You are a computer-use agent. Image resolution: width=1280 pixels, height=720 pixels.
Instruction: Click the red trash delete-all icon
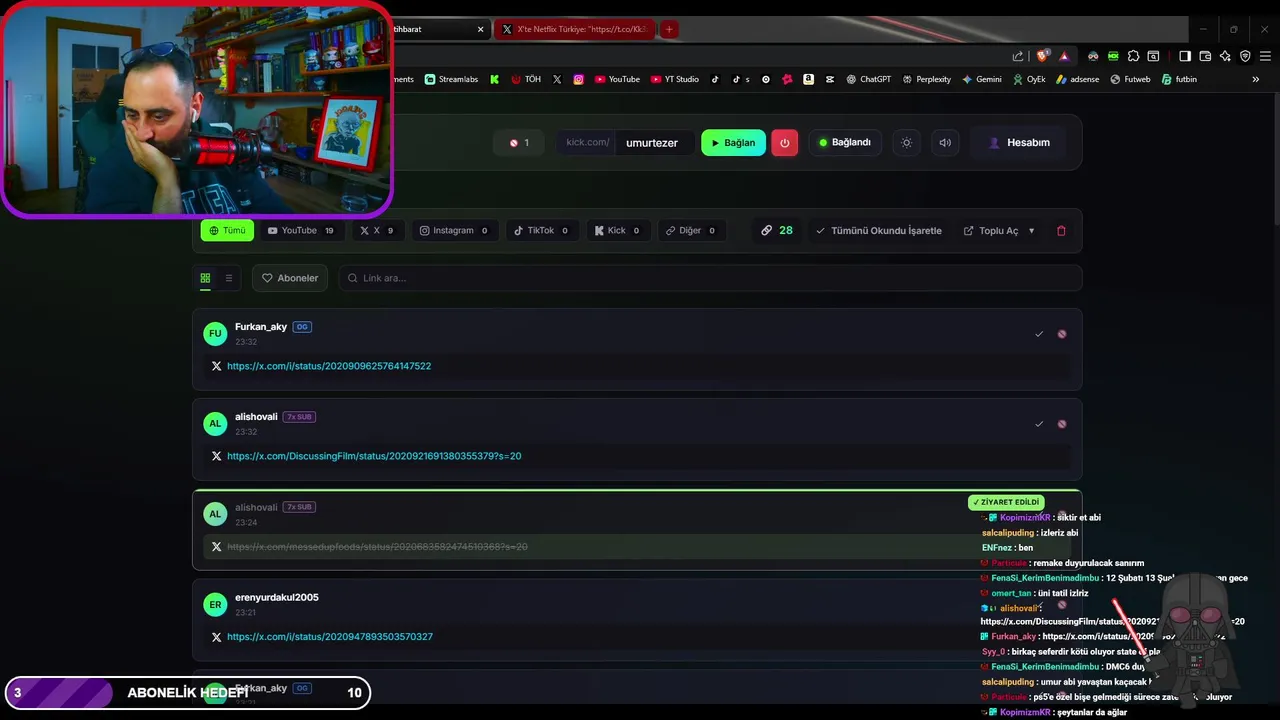(x=1061, y=230)
